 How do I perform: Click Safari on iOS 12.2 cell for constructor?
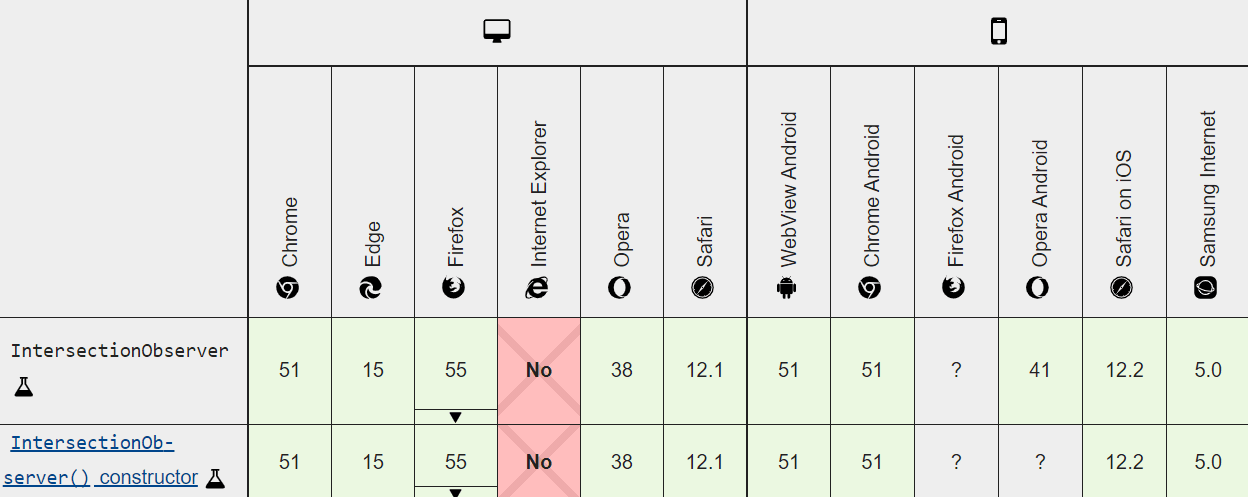[1123, 461]
